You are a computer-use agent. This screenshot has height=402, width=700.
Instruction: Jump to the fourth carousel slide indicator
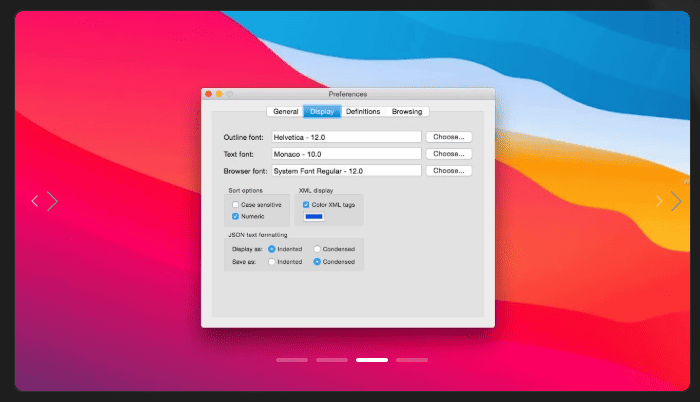point(412,360)
